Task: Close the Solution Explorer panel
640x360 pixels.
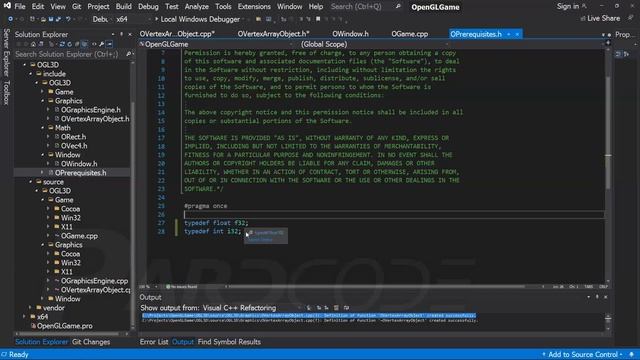Action: point(130,34)
